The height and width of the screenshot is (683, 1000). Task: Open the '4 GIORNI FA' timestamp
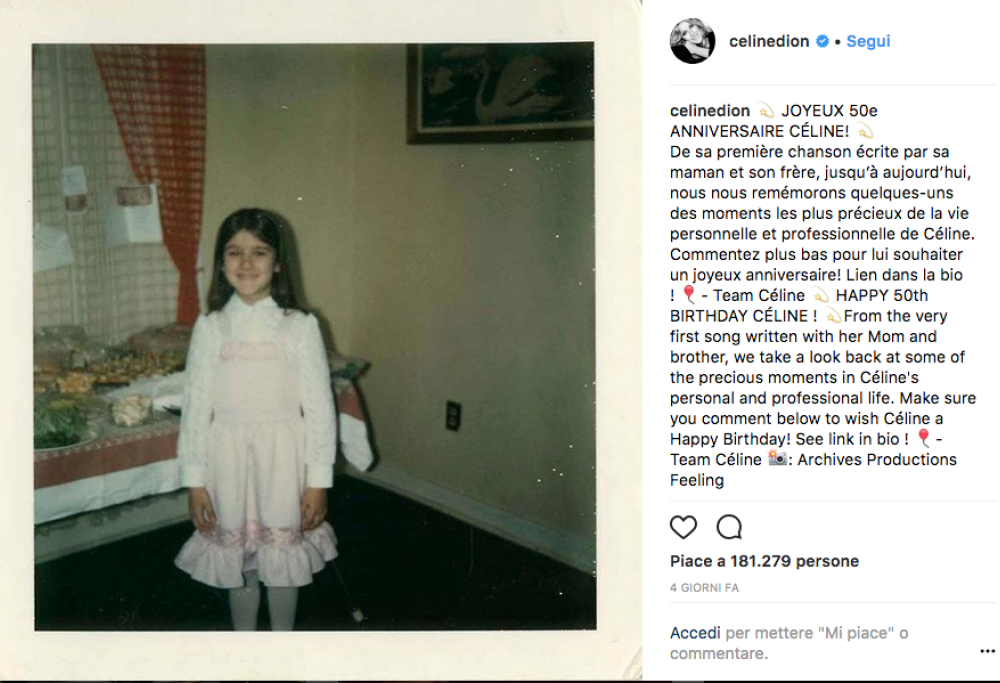pos(704,588)
